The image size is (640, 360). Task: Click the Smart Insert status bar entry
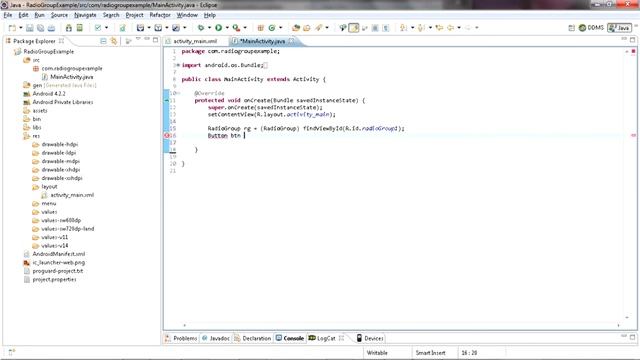click(430, 353)
